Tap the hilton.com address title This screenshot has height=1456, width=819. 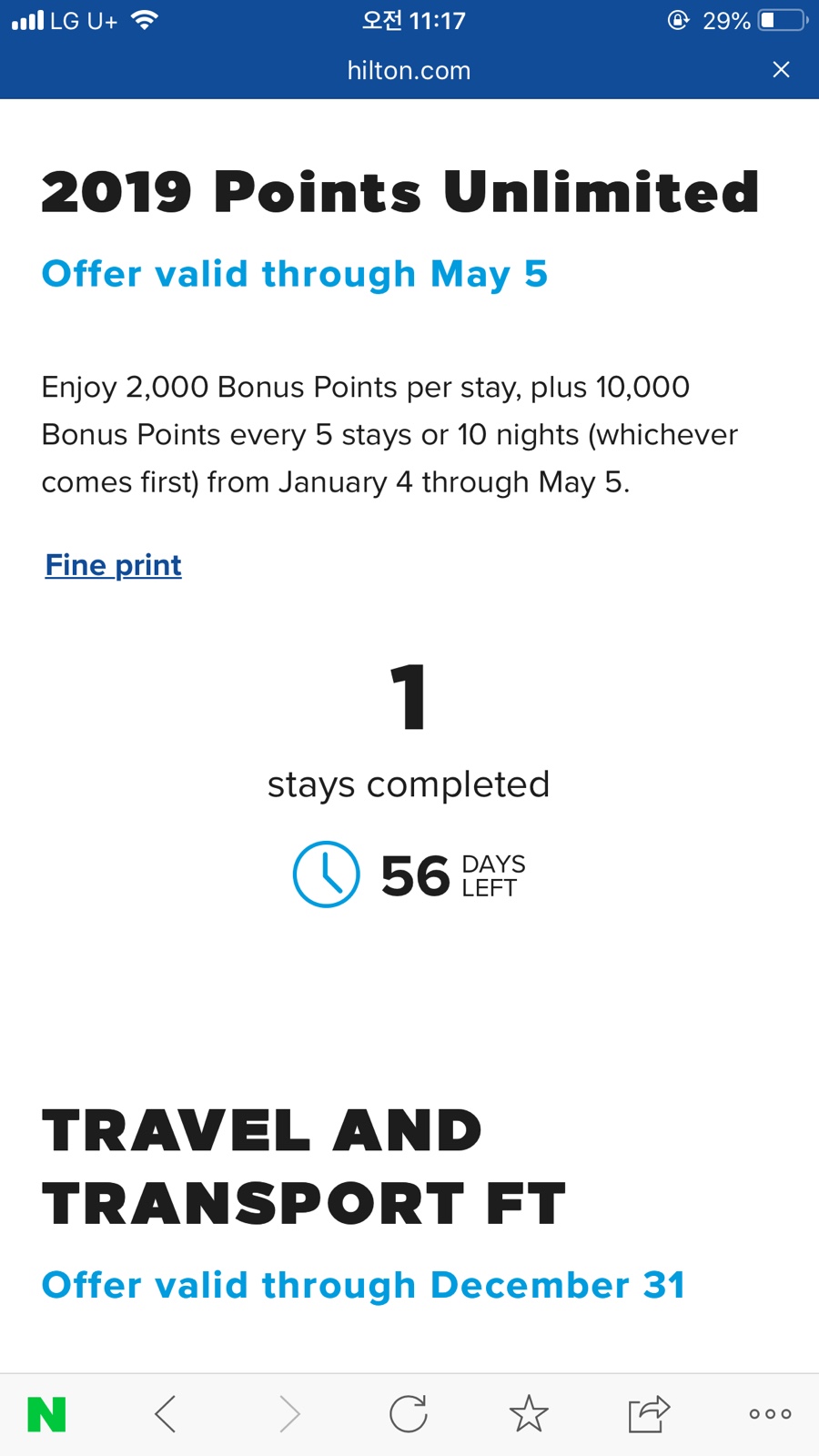pyautogui.click(x=409, y=70)
